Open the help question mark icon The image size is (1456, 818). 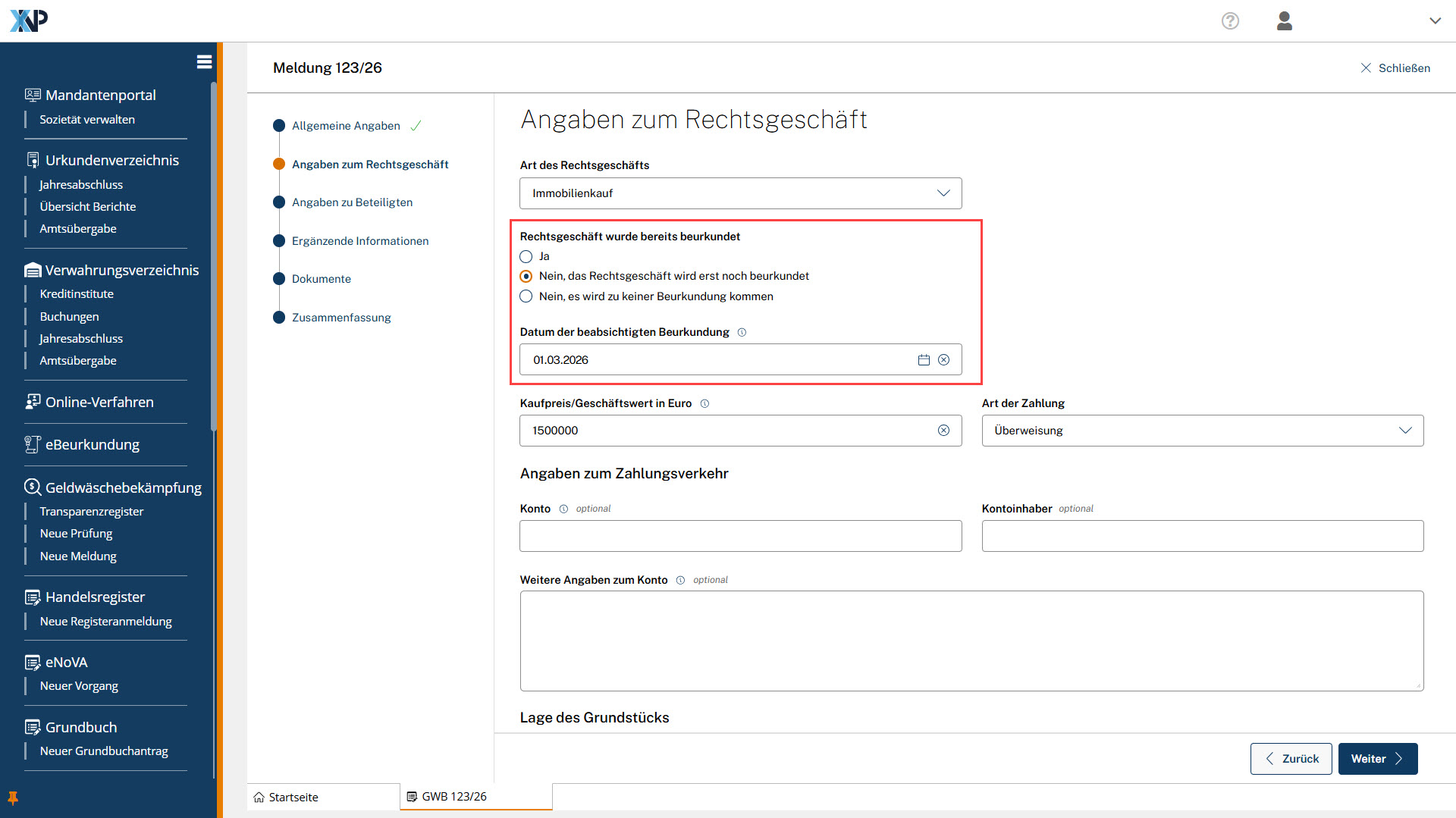click(1230, 21)
